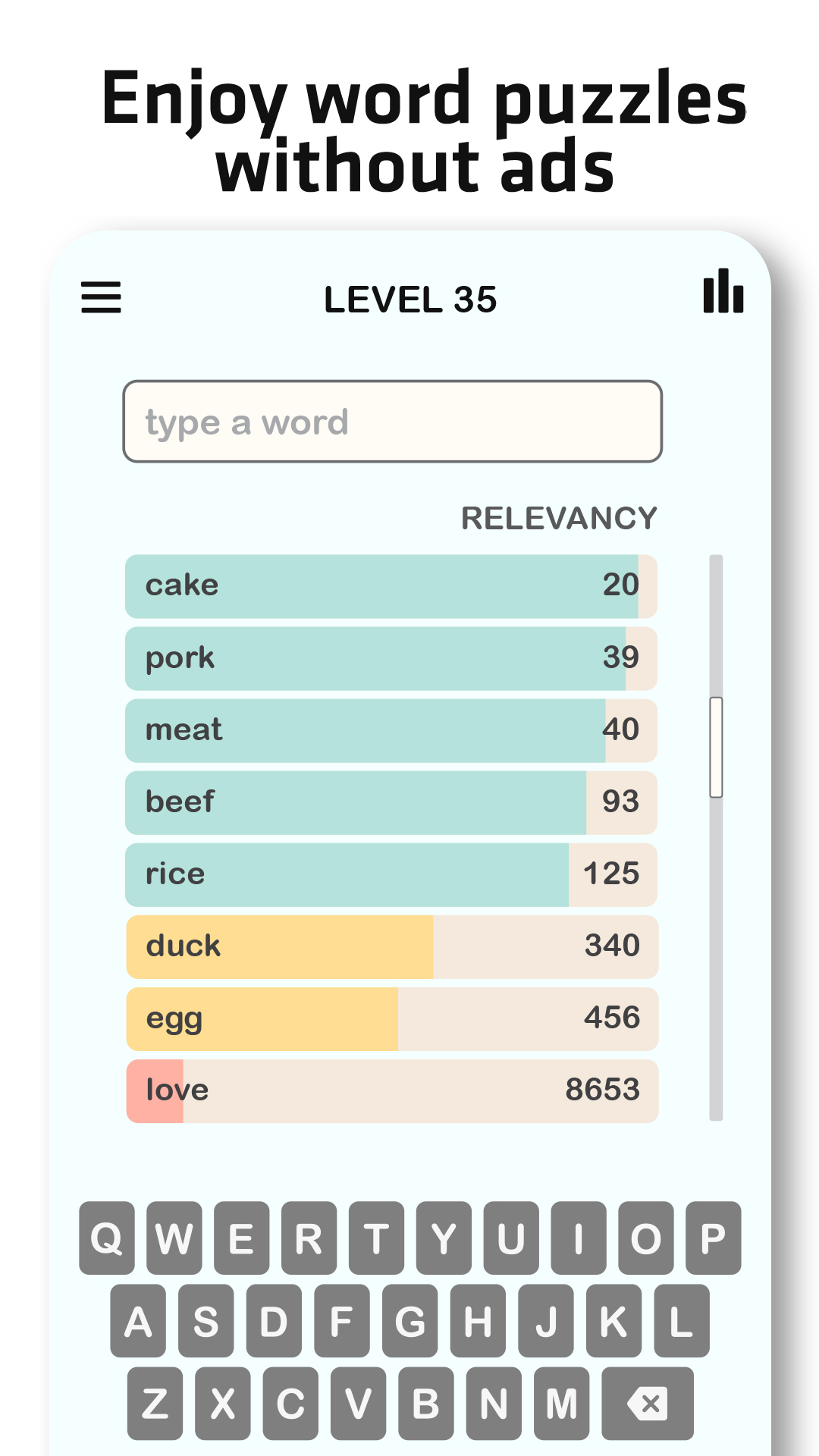Tap the backspace key
This screenshot has height=1456, width=819.
647,1404
